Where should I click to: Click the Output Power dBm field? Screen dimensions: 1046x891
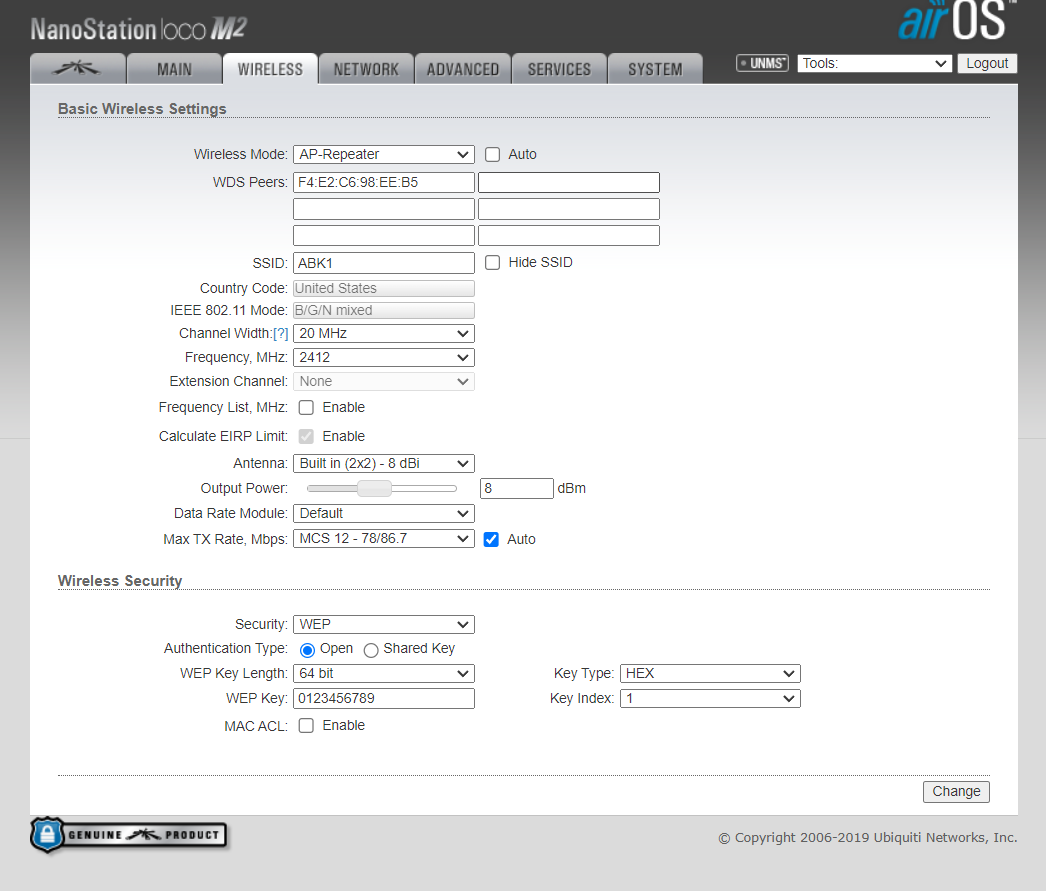tap(516, 488)
